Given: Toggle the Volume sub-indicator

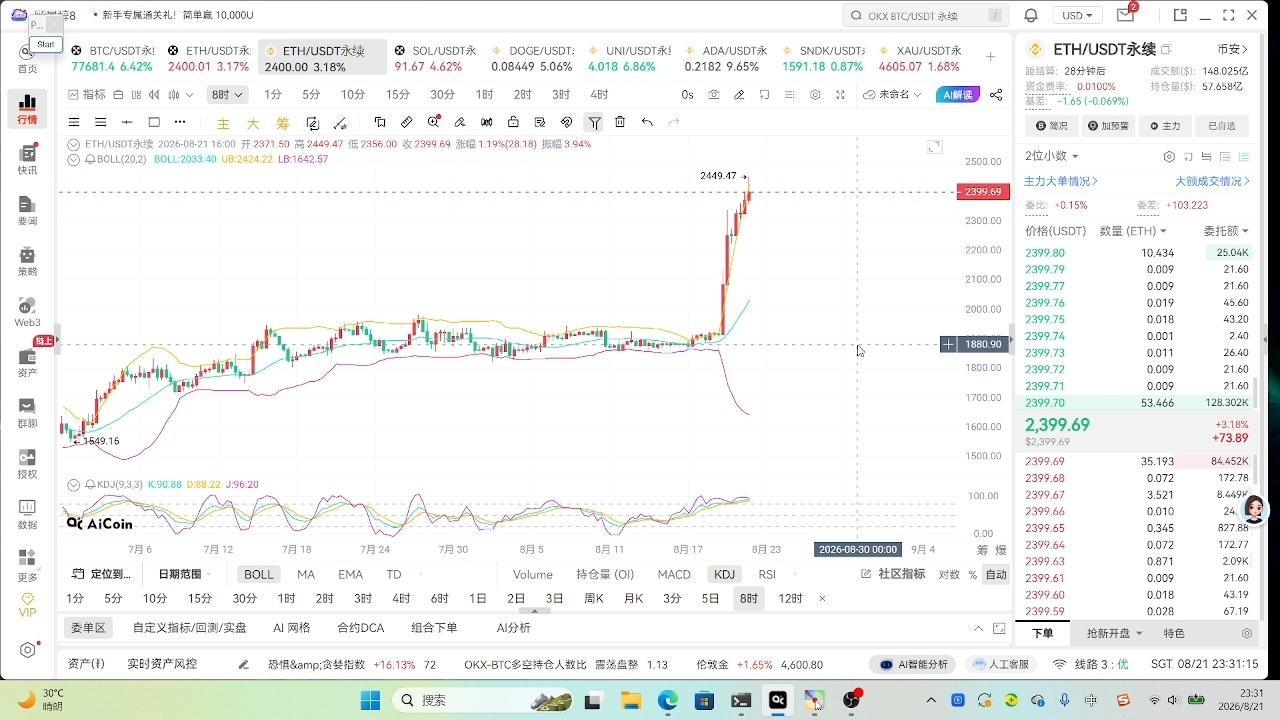Looking at the screenshot, I should click(x=533, y=575).
